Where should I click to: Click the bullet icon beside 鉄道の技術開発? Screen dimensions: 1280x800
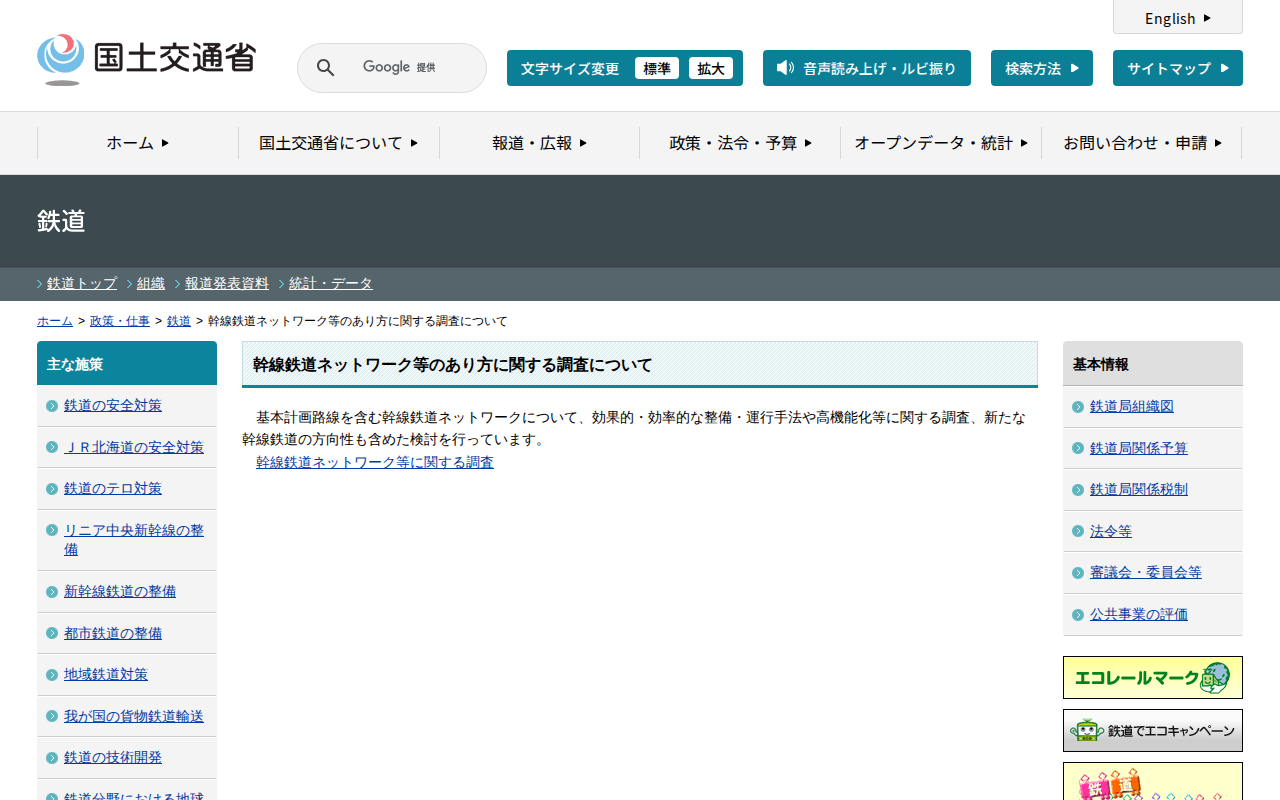coord(52,758)
